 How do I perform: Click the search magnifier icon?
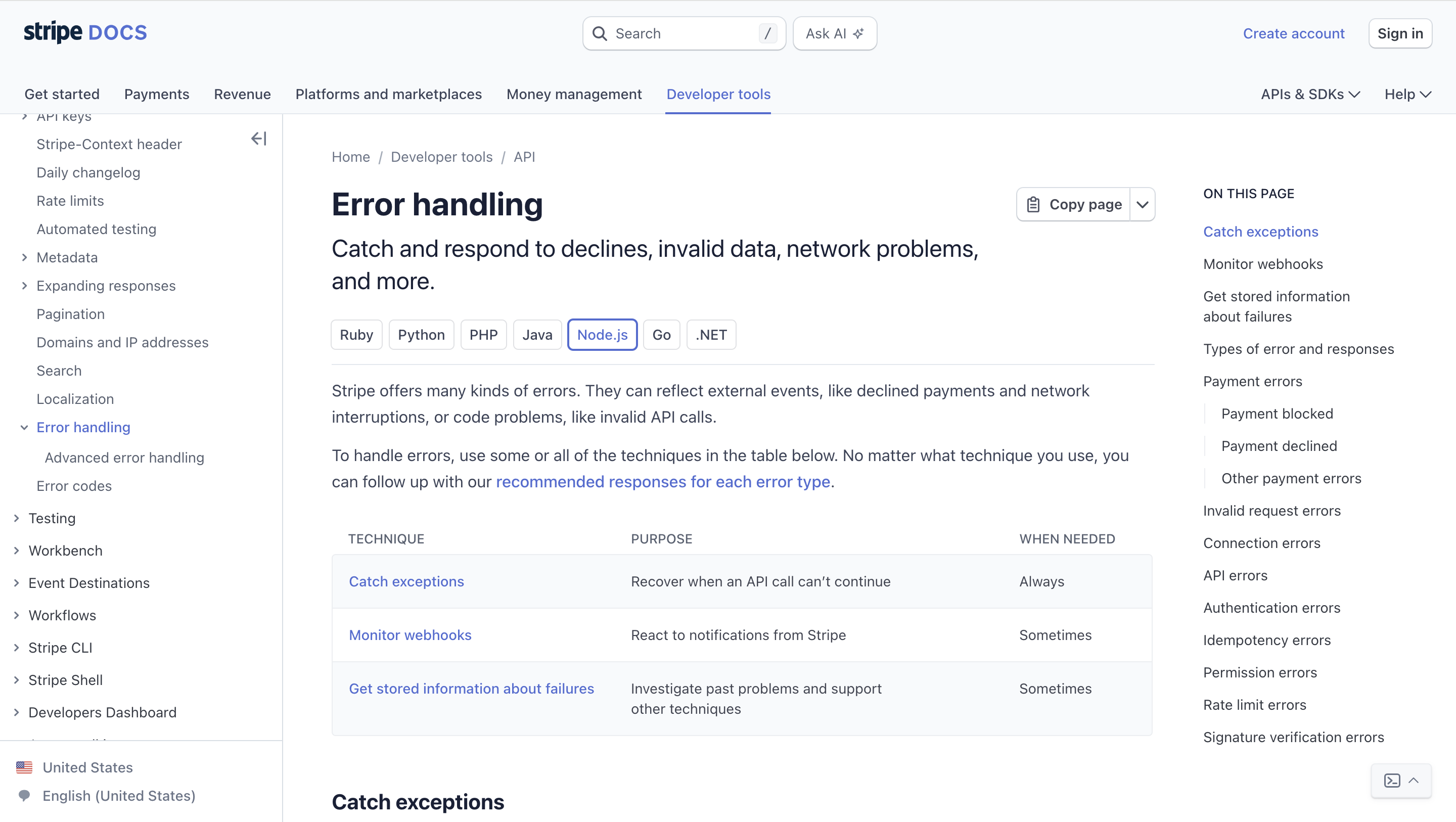[x=600, y=34]
